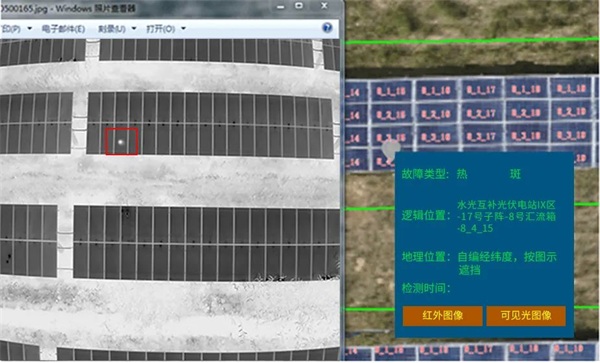600x363 pixels.
Task: Minimize the Windows Photo Viewer window
Action: click(x=281, y=7)
